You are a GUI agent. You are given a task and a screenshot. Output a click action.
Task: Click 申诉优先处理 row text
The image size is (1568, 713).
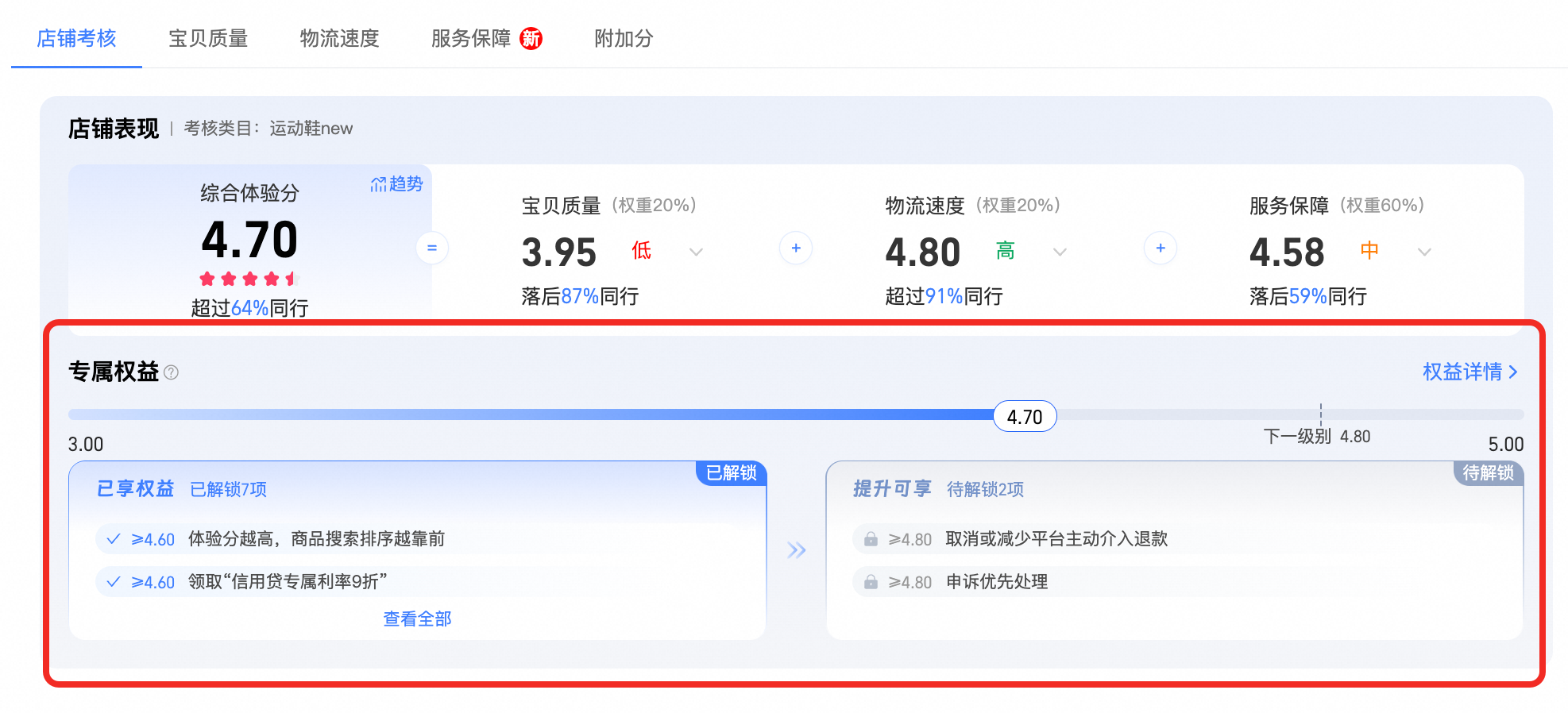(x=997, y=582)
